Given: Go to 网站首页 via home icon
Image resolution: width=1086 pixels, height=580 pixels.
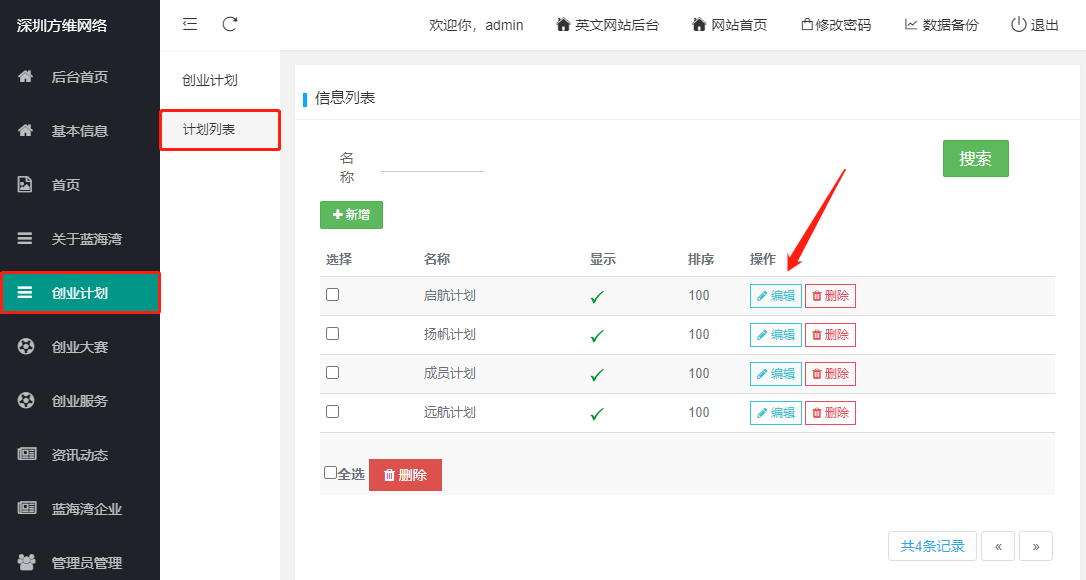Looking at the screenshot, I should pyautogui.click(x=729, y=25).
